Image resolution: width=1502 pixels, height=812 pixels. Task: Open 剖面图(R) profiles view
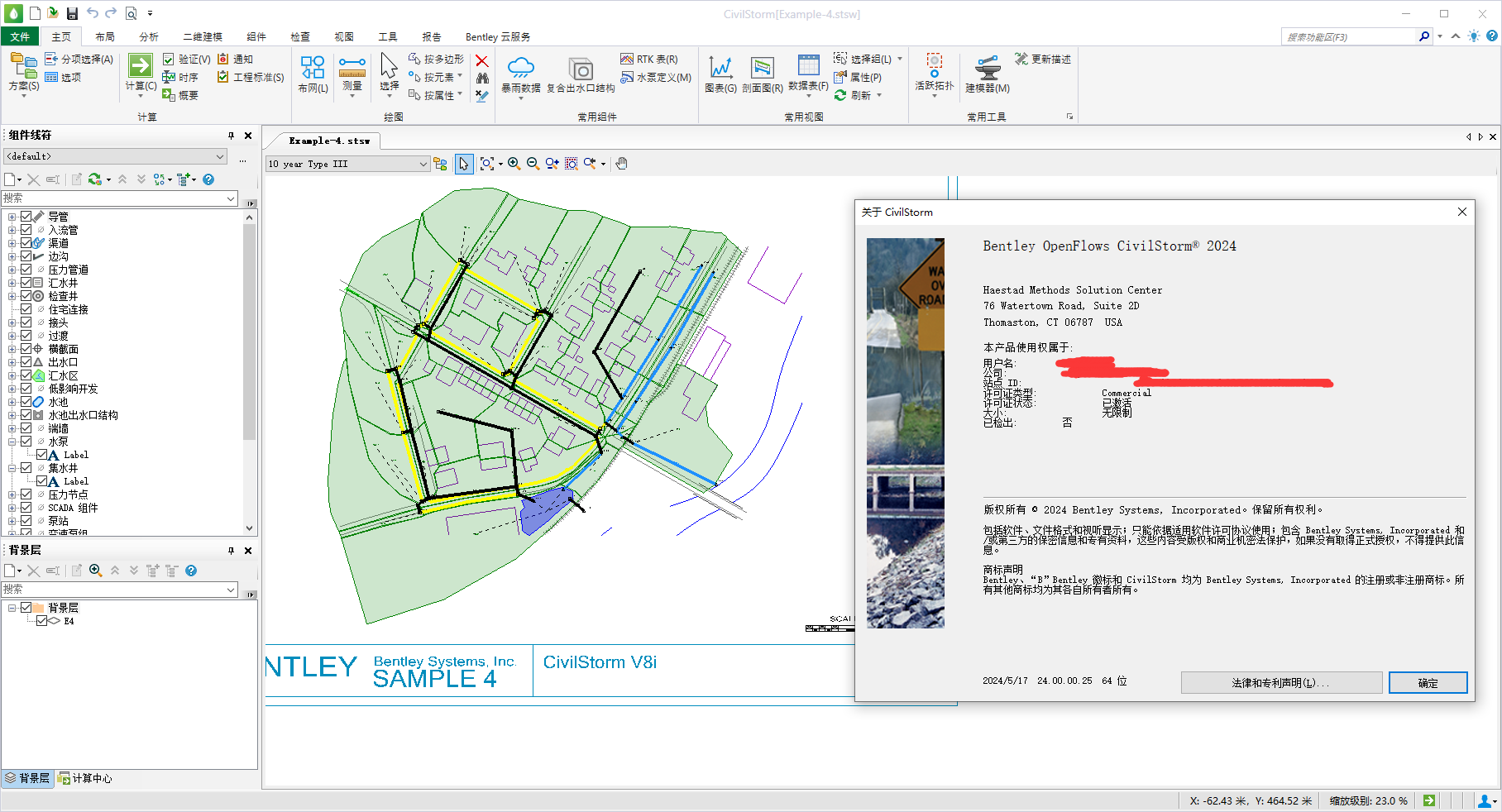(762, 74)
